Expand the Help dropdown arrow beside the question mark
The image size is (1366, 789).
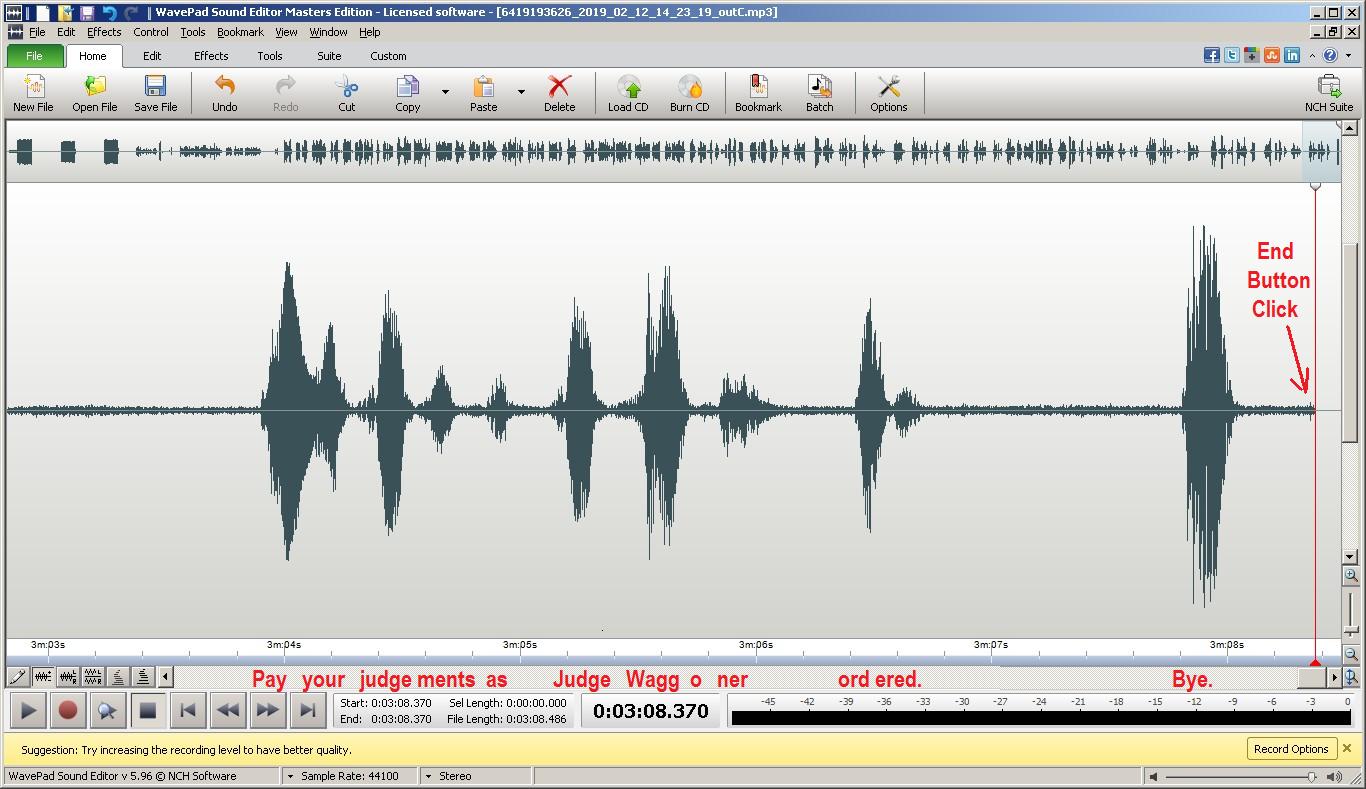coord(1348,56)
